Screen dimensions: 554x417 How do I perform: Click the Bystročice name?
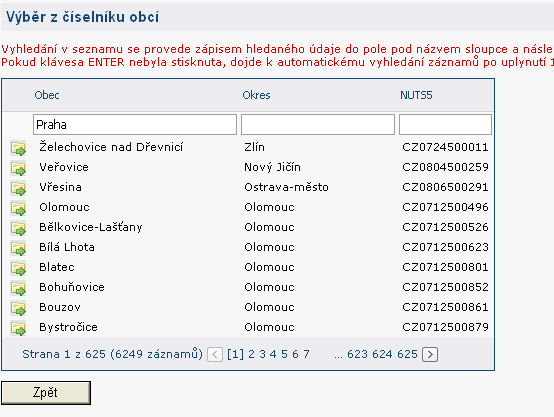(68, 327)
